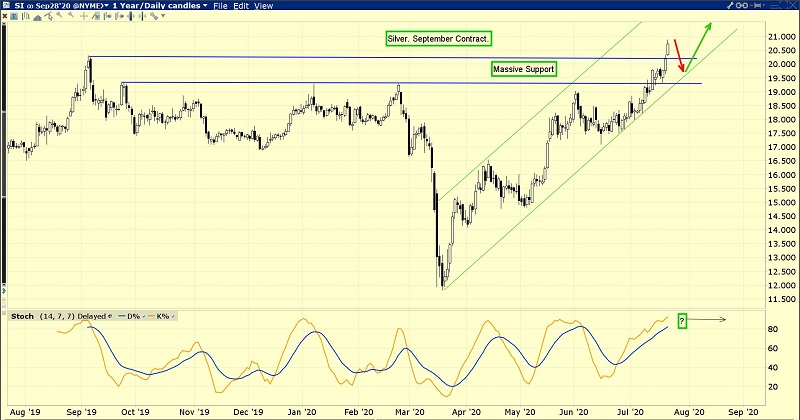Click the Delayed info icon in Stoch panel
The image size is (800, 420).
110,316
